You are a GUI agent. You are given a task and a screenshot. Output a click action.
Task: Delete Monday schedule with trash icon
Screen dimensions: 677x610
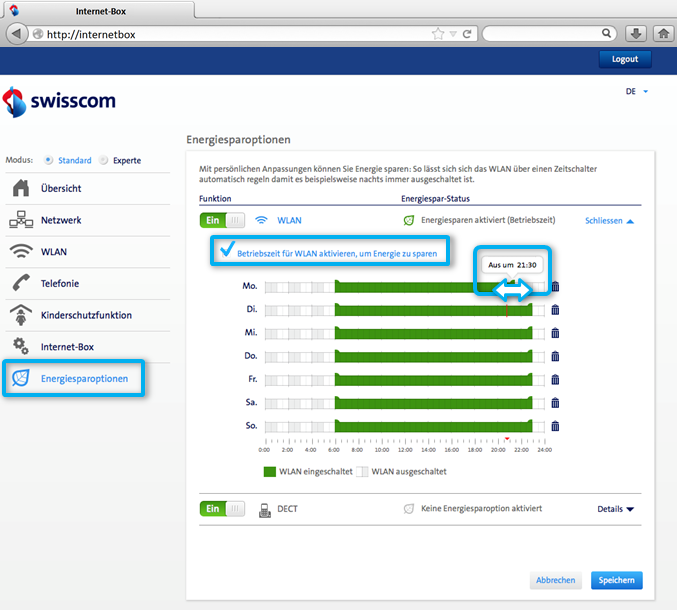[x=555, y=286]
